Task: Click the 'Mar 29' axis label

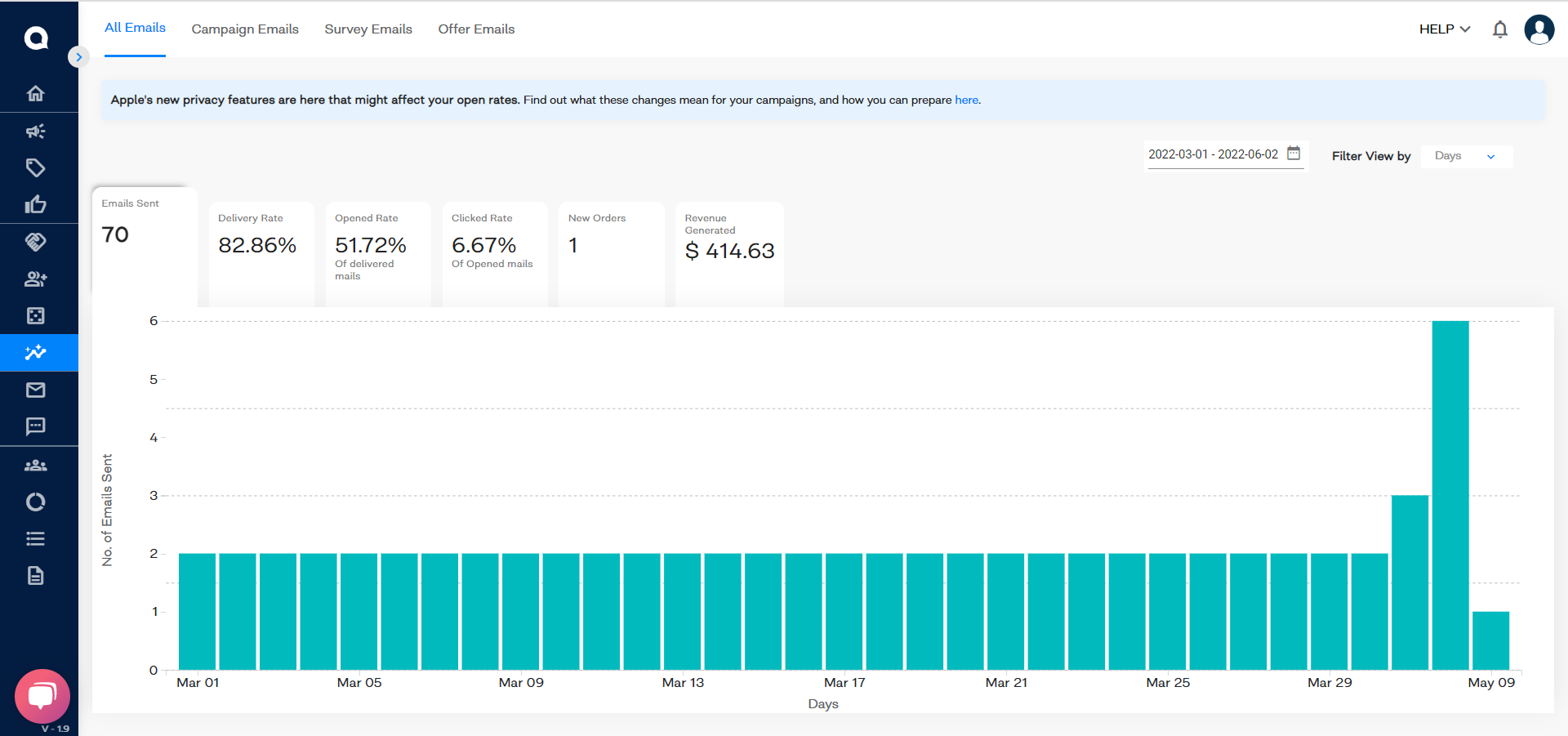Action: tap(1330, 683)
